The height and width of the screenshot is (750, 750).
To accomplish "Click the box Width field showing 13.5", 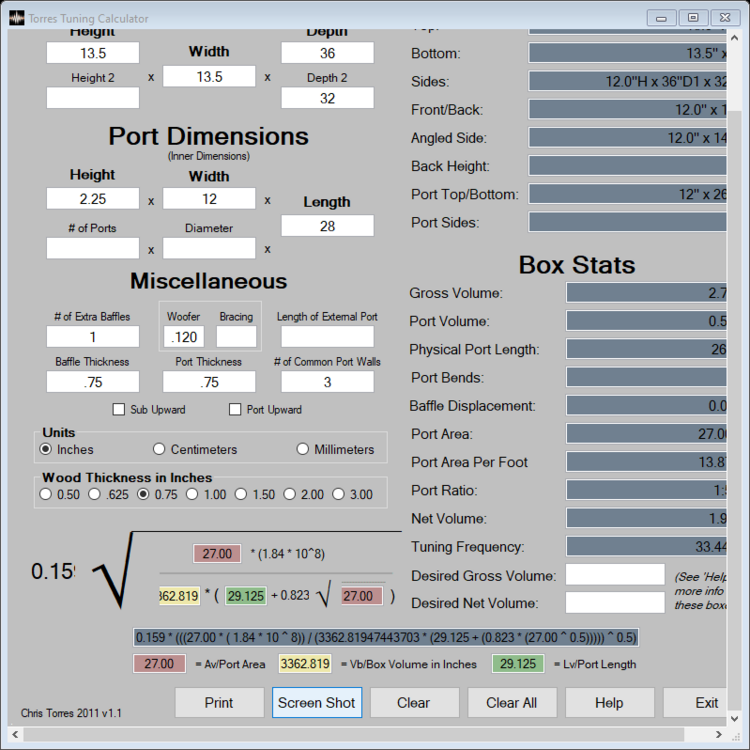I will [x=209, y=77].
